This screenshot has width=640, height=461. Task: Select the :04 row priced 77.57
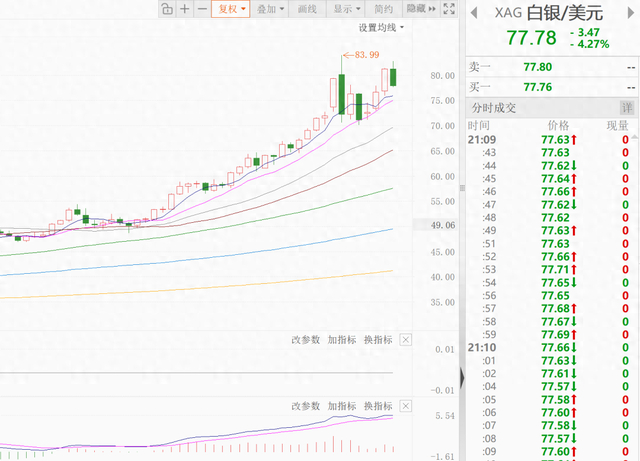[549, 386]
